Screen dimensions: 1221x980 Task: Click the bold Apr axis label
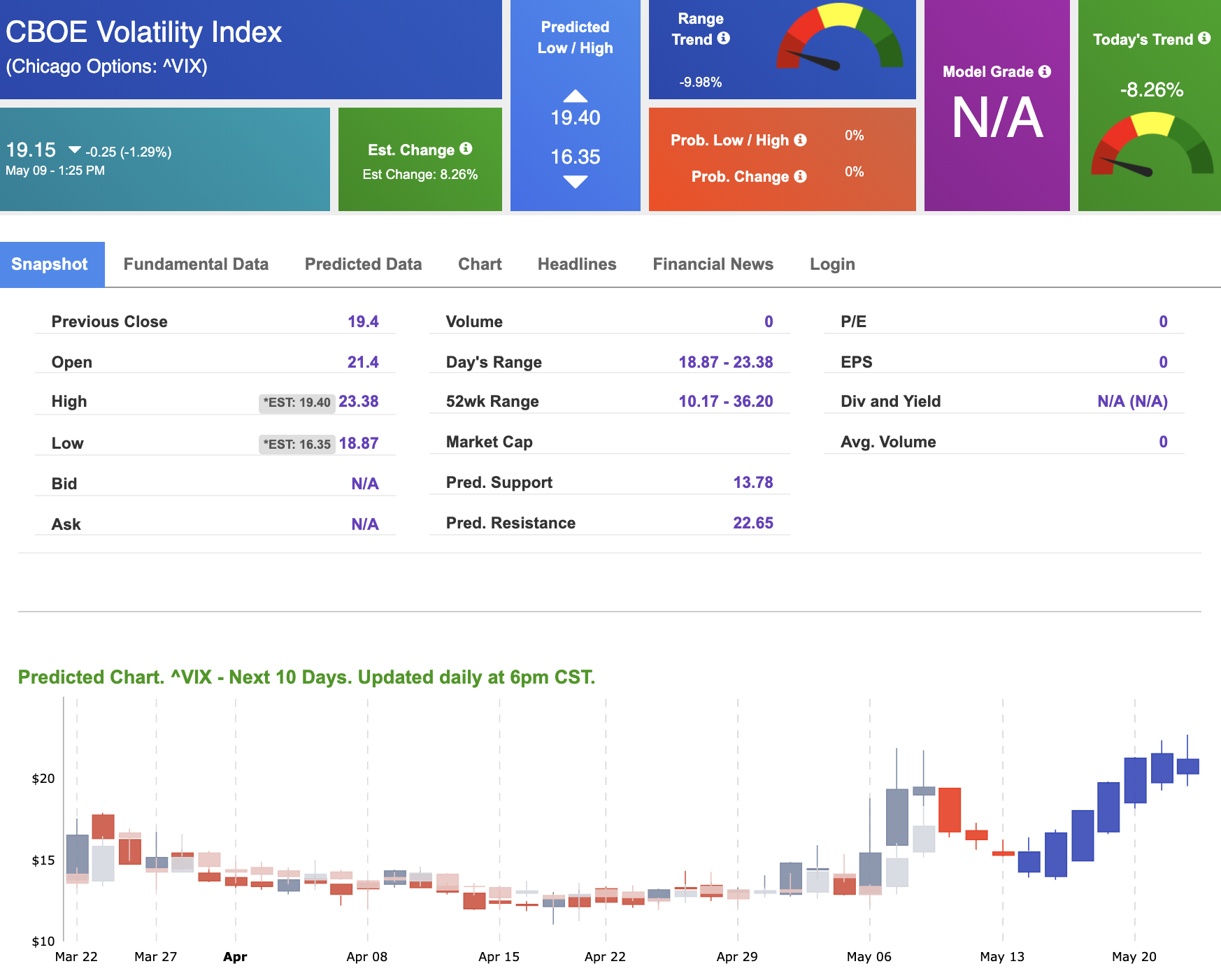click(x=235, y=957)
